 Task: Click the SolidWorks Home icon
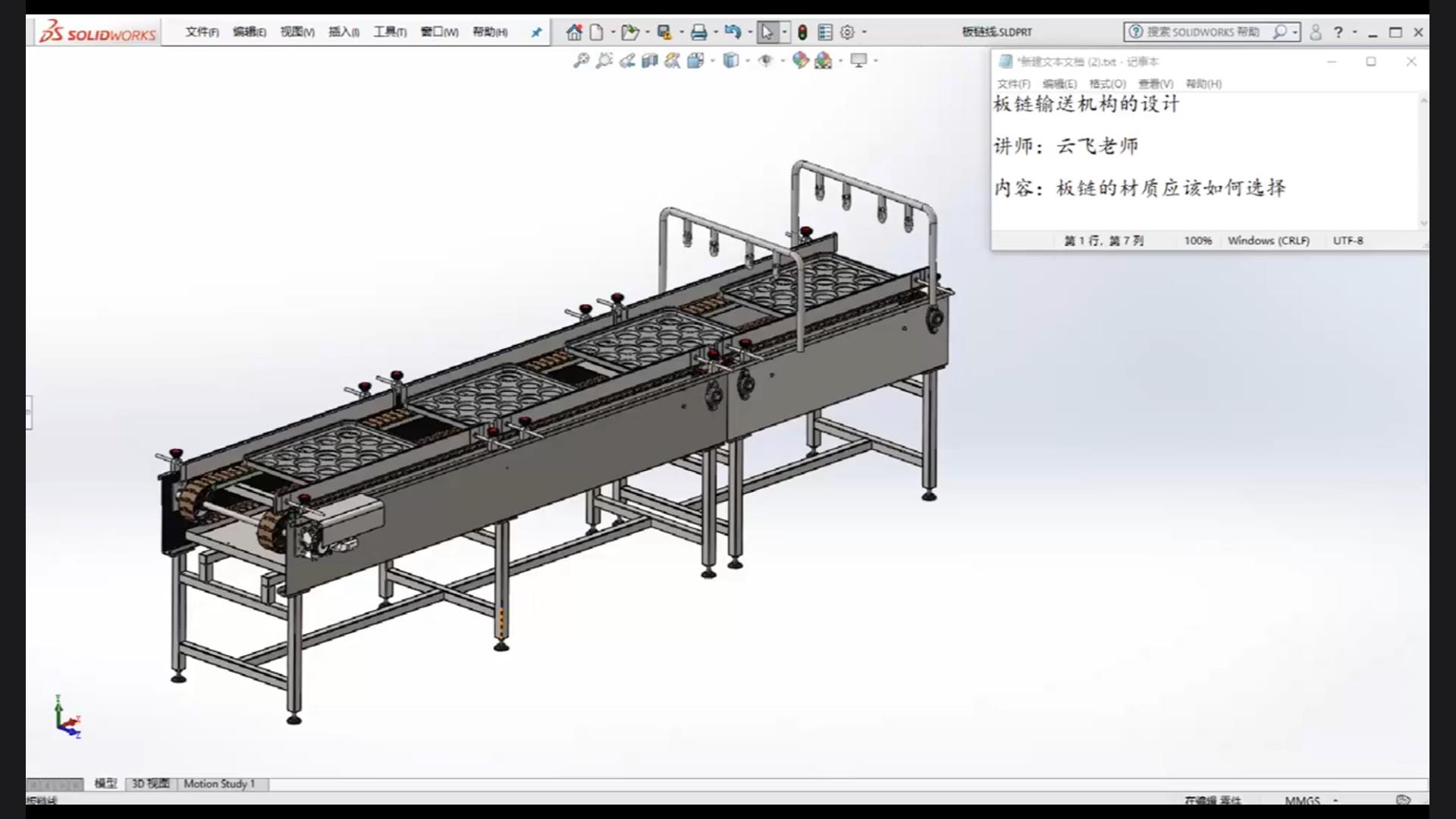(x=574, y=32)
